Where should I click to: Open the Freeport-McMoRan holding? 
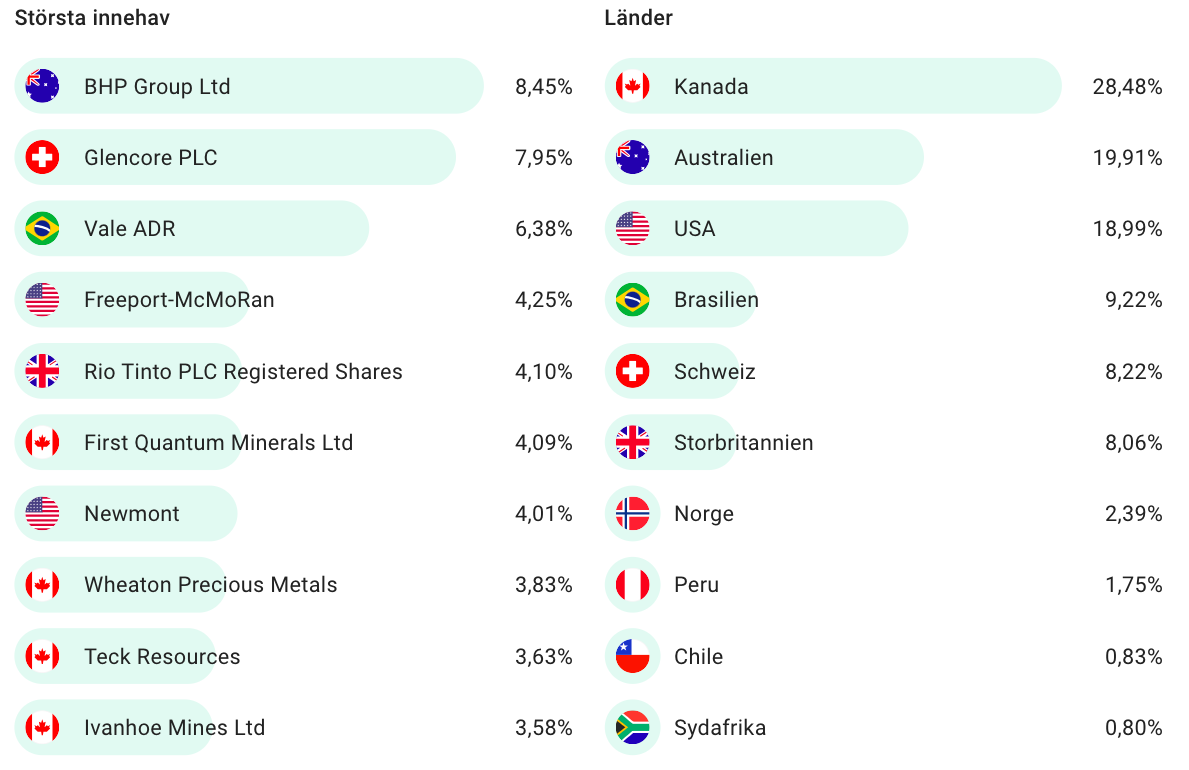[x=179, y=300]
